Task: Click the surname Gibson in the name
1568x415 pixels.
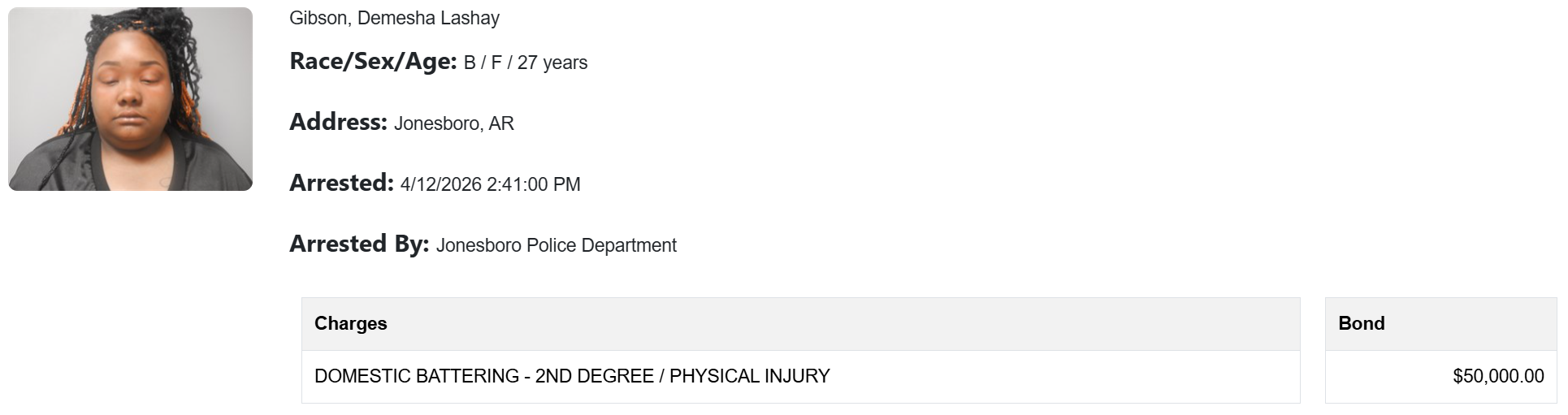Action: point(318,18)
